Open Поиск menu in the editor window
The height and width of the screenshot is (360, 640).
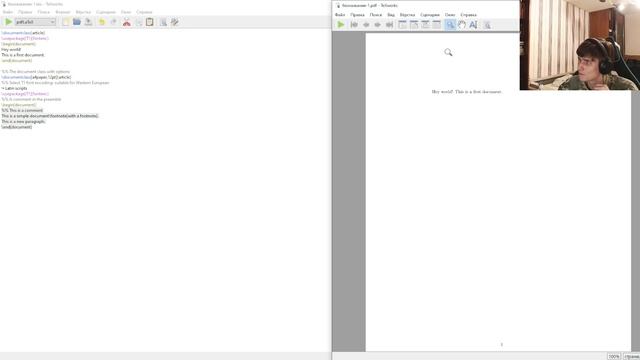(x=44, y=12)
